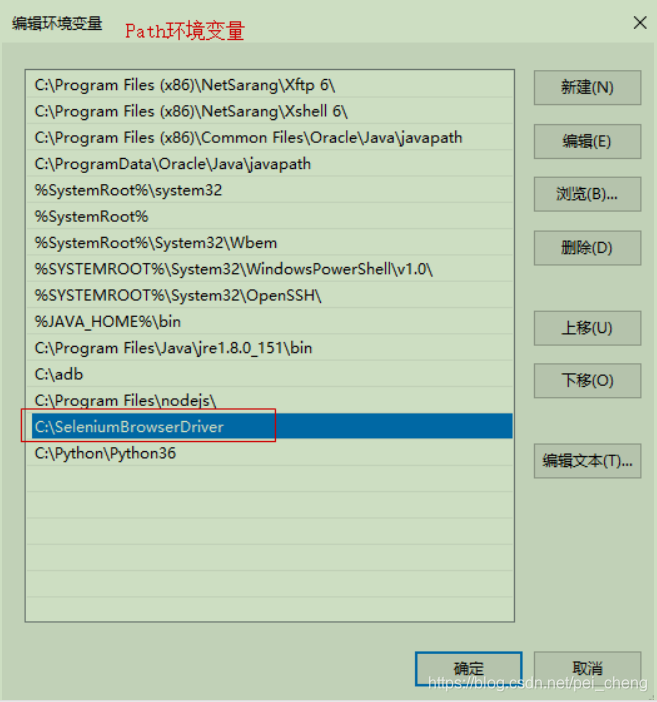This screenshot has height=702, width=657.
Task: Select %SystemRoot%\System32\Wbem entry
Action: pyautogui.click(x=270, y=243)
